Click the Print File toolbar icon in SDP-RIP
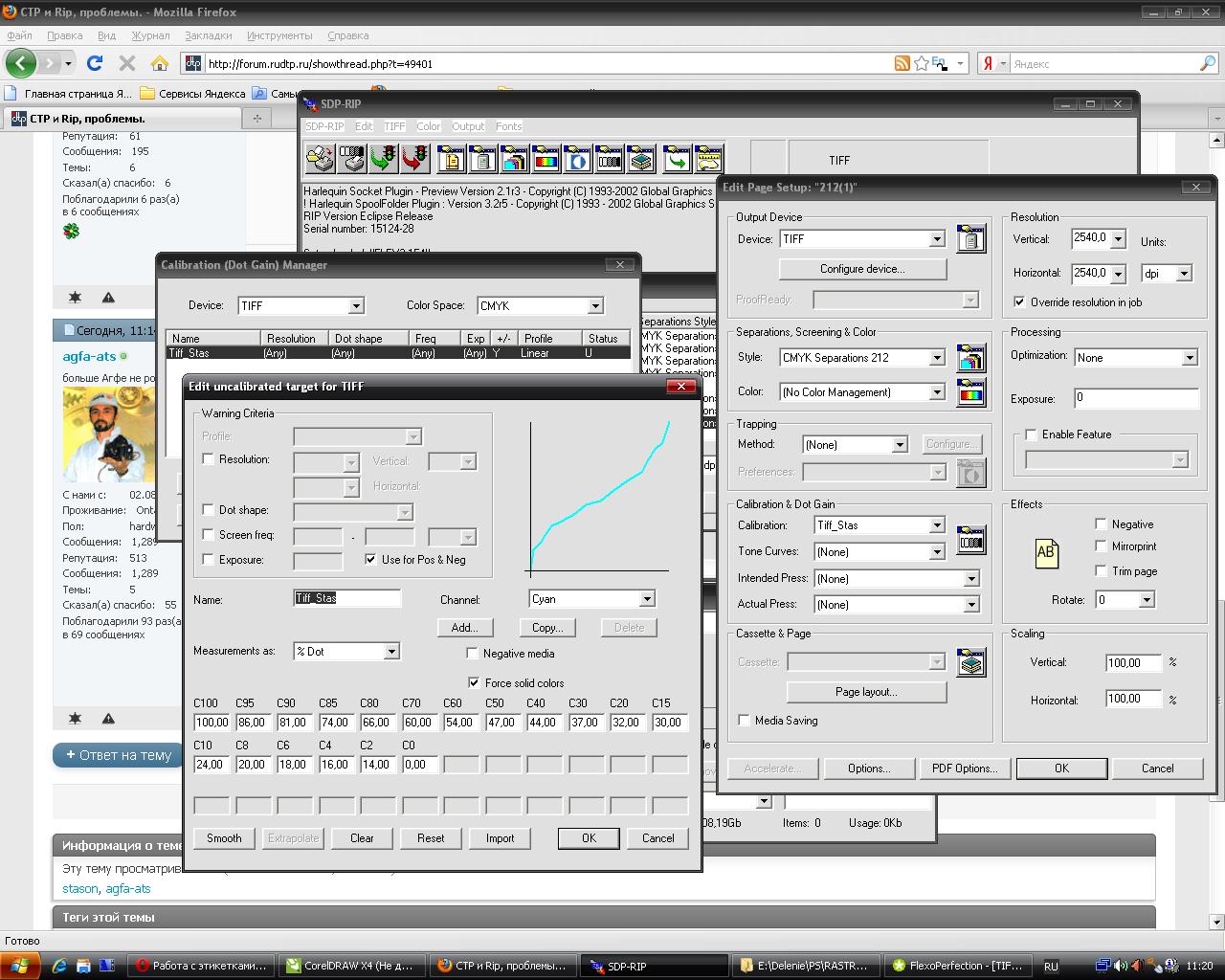Screen dimensions: 1225x980 point(321,158)
